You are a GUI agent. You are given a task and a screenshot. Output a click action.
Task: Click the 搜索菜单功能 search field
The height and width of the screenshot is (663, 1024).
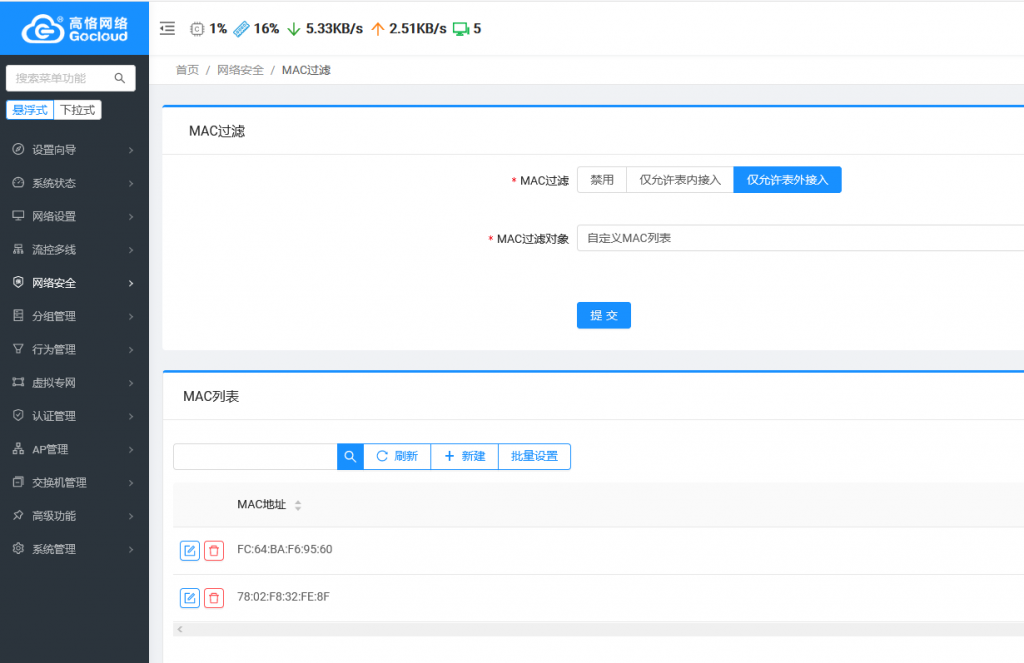[60, 78]
